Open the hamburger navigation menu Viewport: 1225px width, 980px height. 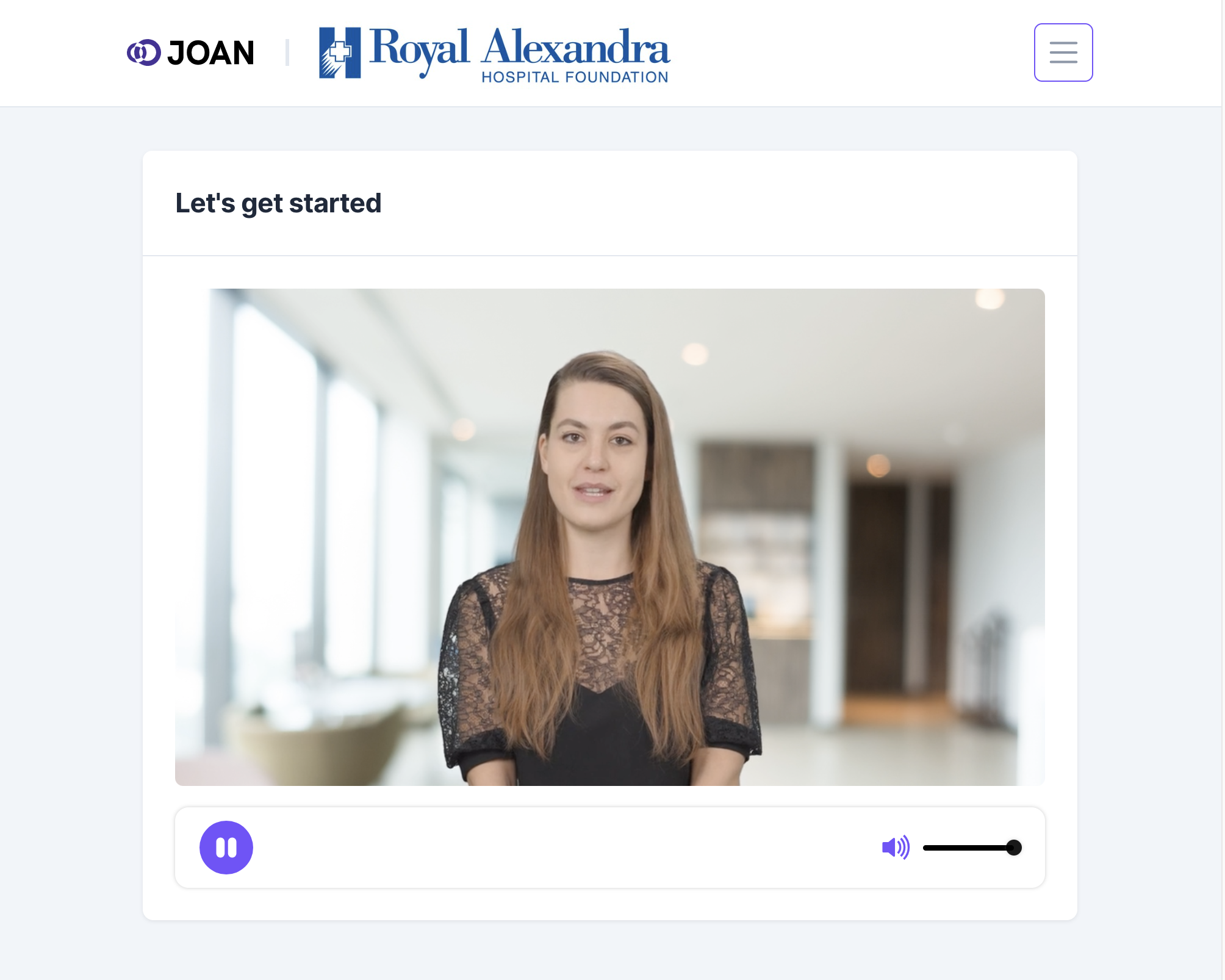[x=1063, y=52]
